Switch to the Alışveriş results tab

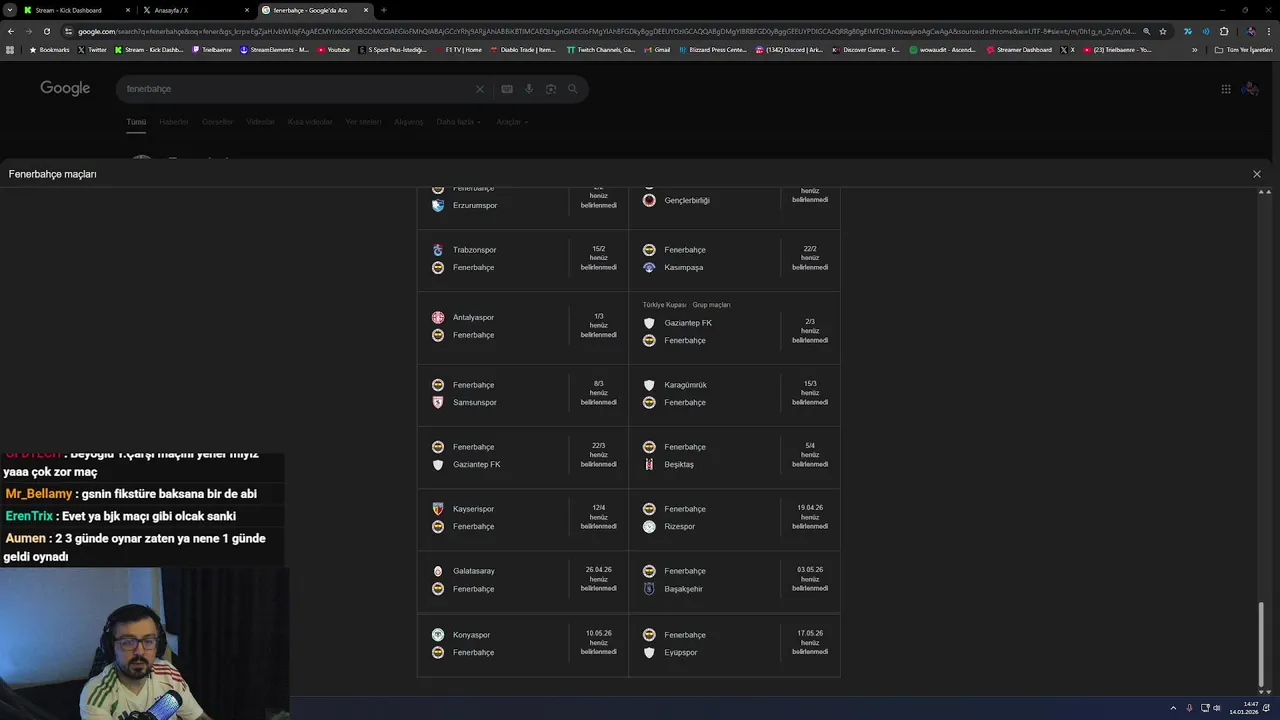(x=408, y=122)
